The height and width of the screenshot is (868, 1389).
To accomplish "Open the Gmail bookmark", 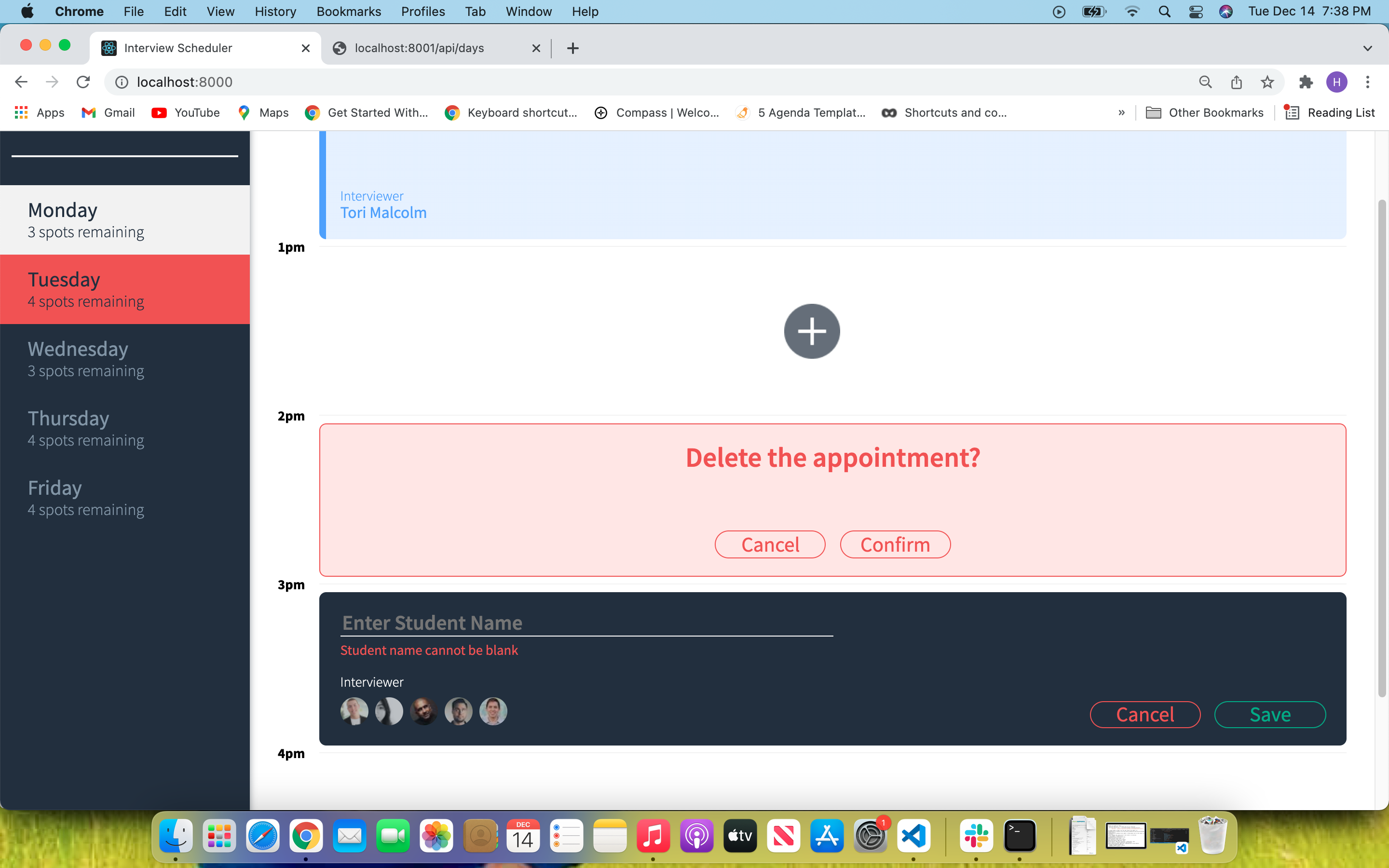I will (108, 112).
